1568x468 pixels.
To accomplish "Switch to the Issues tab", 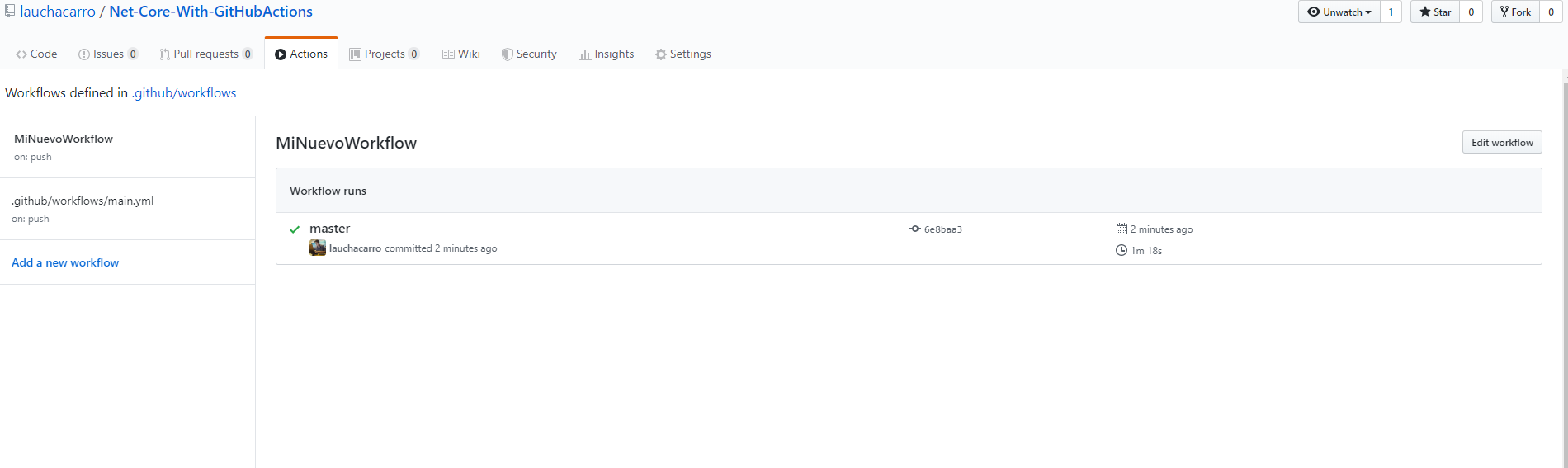I will tap(108, 54).
